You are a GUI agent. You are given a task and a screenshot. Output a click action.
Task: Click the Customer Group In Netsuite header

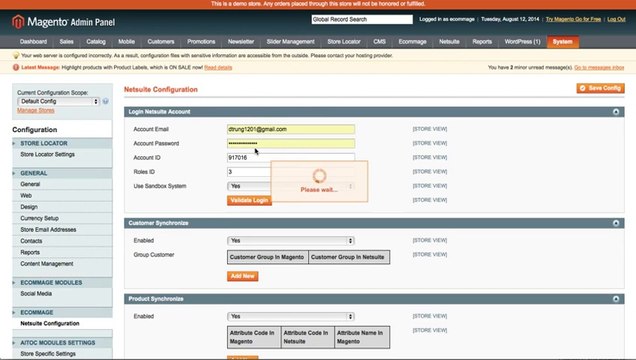click(x=349, y=257)
